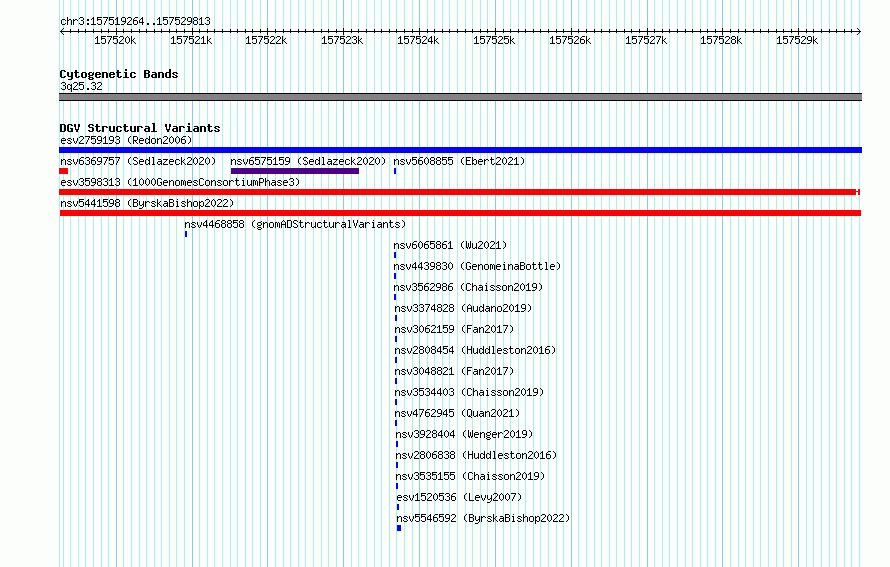Click esv3598313 (1000GenomesConsortiumPhase3) label
This screenshot has width=890, height=567.
[180, 182]
